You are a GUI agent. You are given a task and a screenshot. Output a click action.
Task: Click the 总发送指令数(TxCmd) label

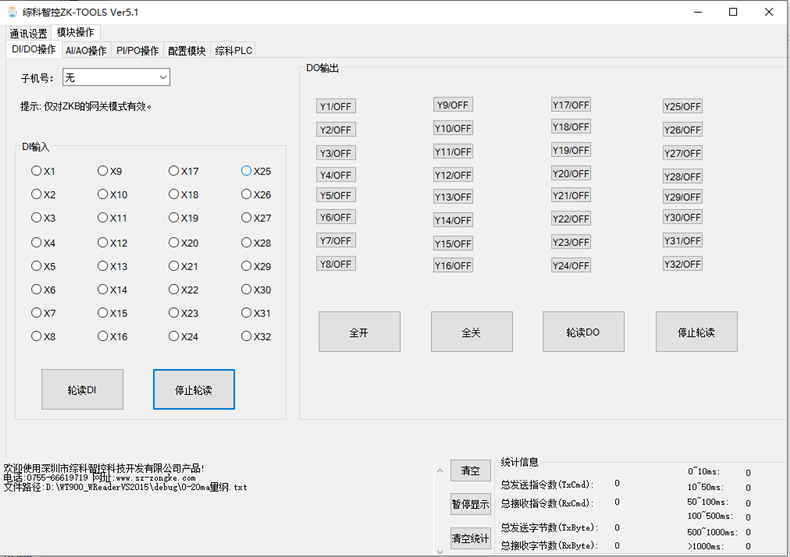tap(547, 484)
